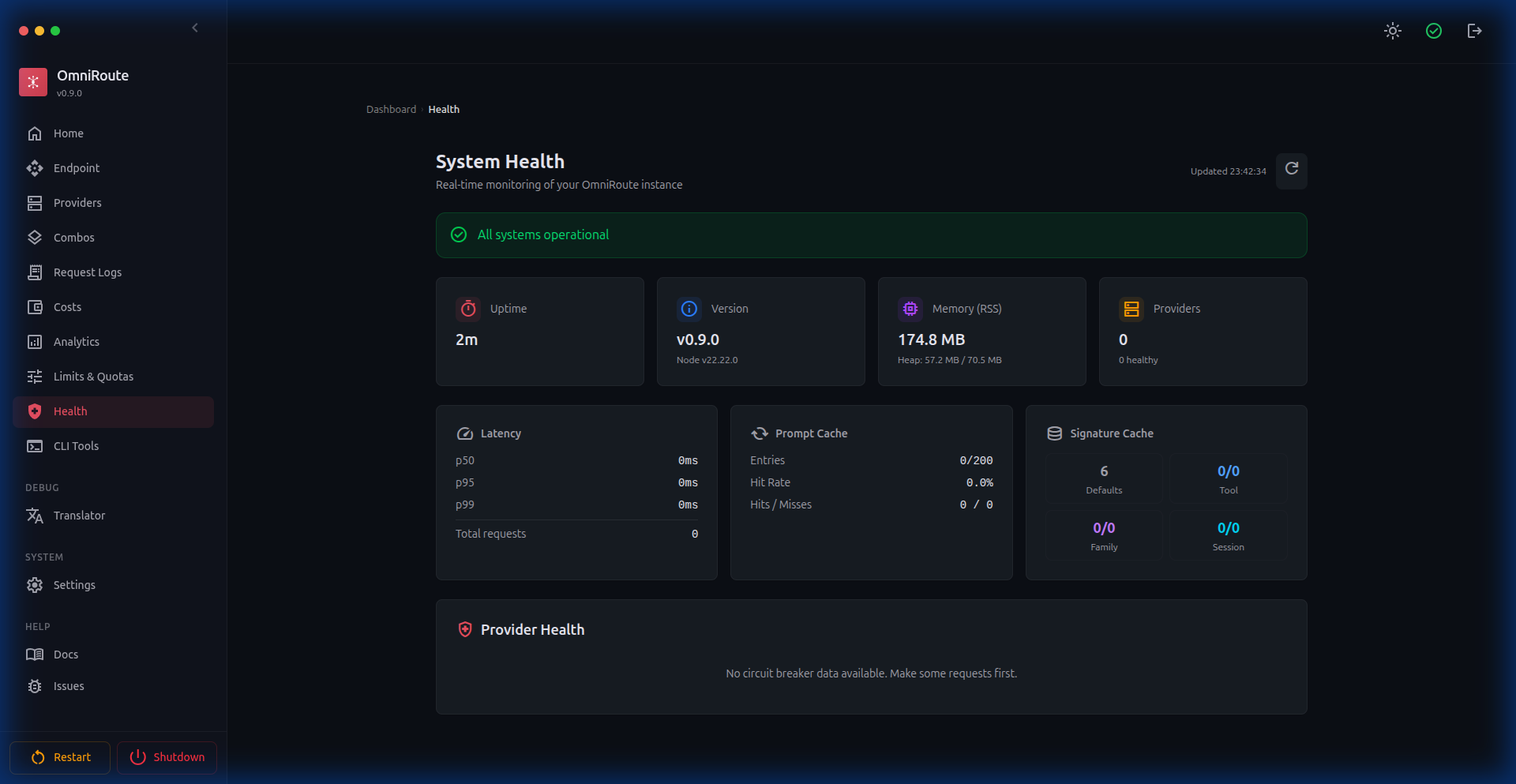Viewport: 1516px width, 784px height.
Task: Click the logout icon in header
Action: pos(1474,31)
